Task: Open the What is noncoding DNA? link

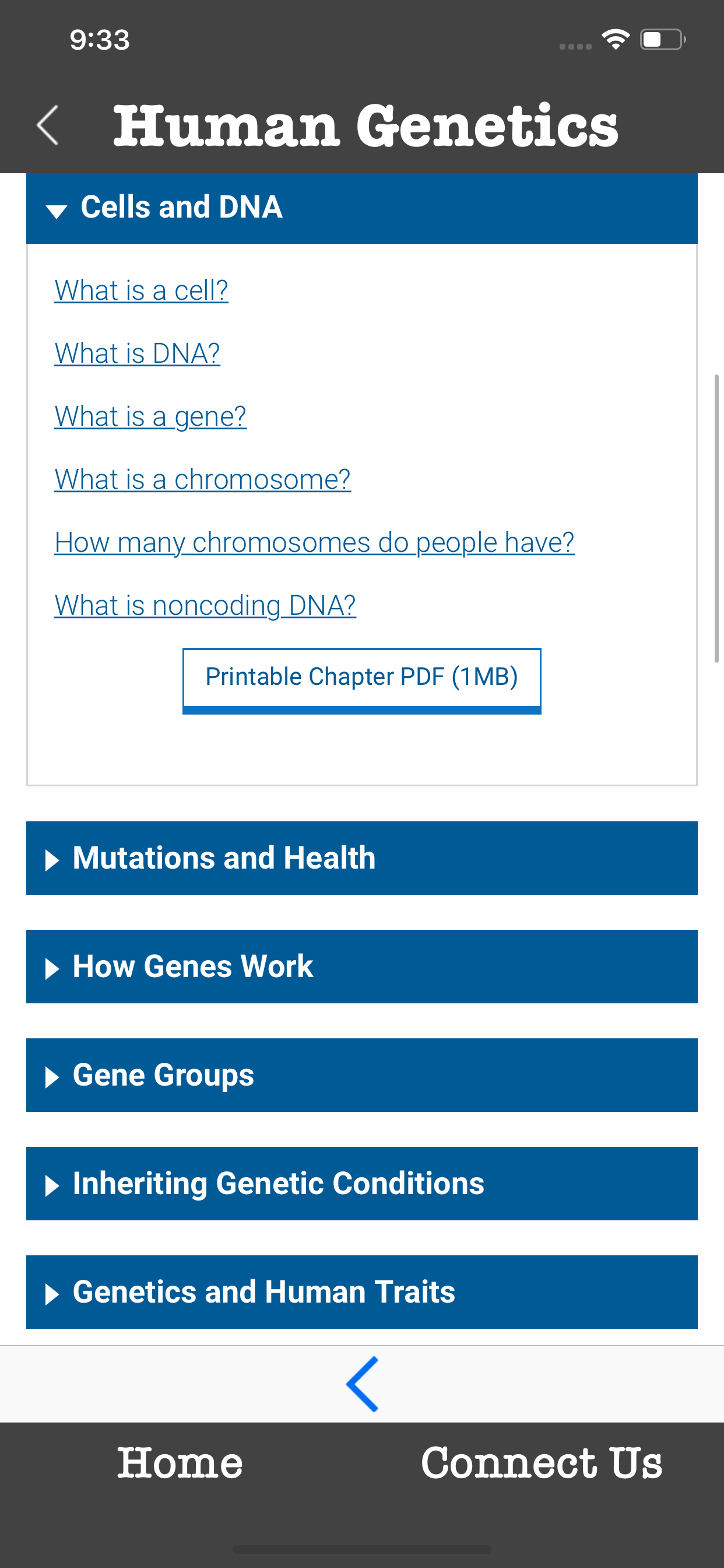Action: (x=205, y=605)
